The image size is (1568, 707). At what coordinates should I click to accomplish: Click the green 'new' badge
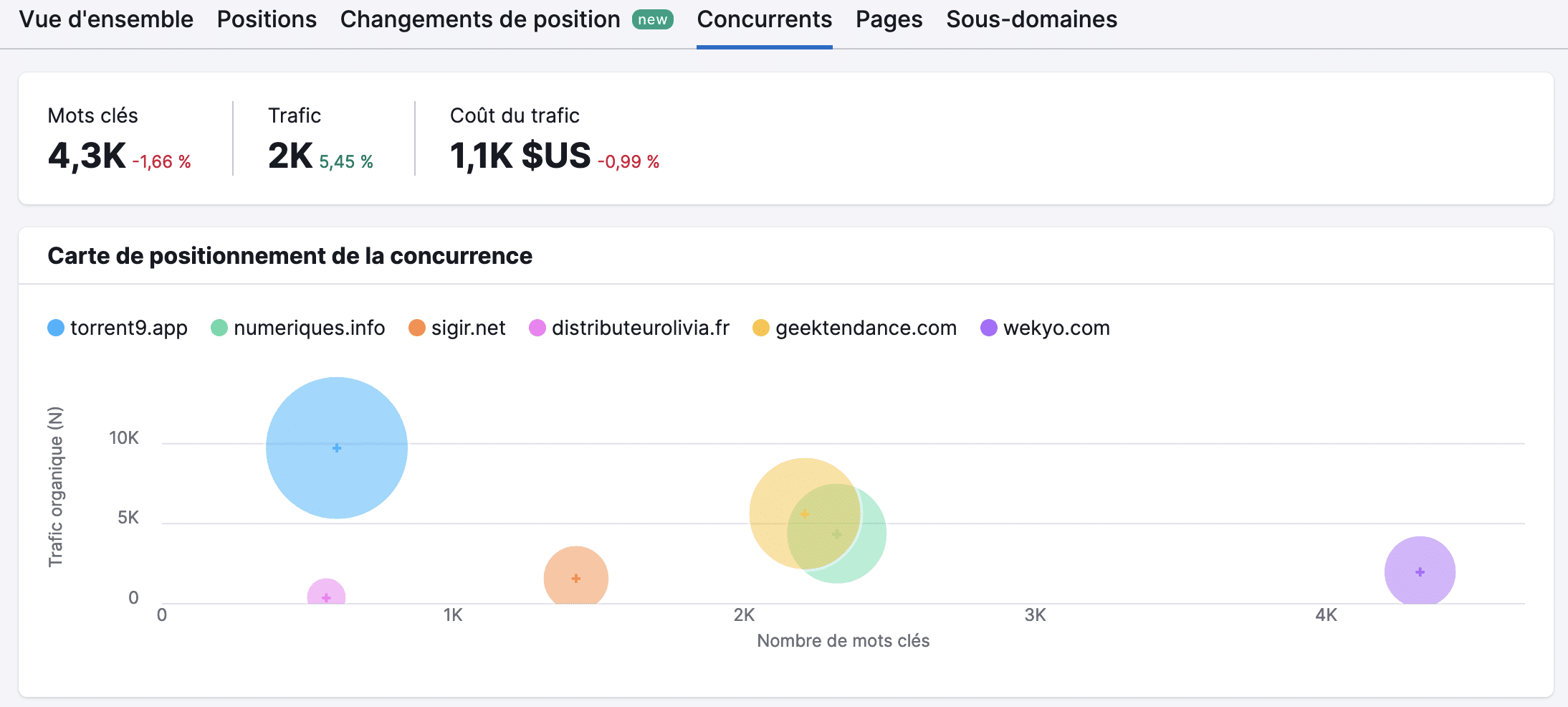(x=652, y=20)
